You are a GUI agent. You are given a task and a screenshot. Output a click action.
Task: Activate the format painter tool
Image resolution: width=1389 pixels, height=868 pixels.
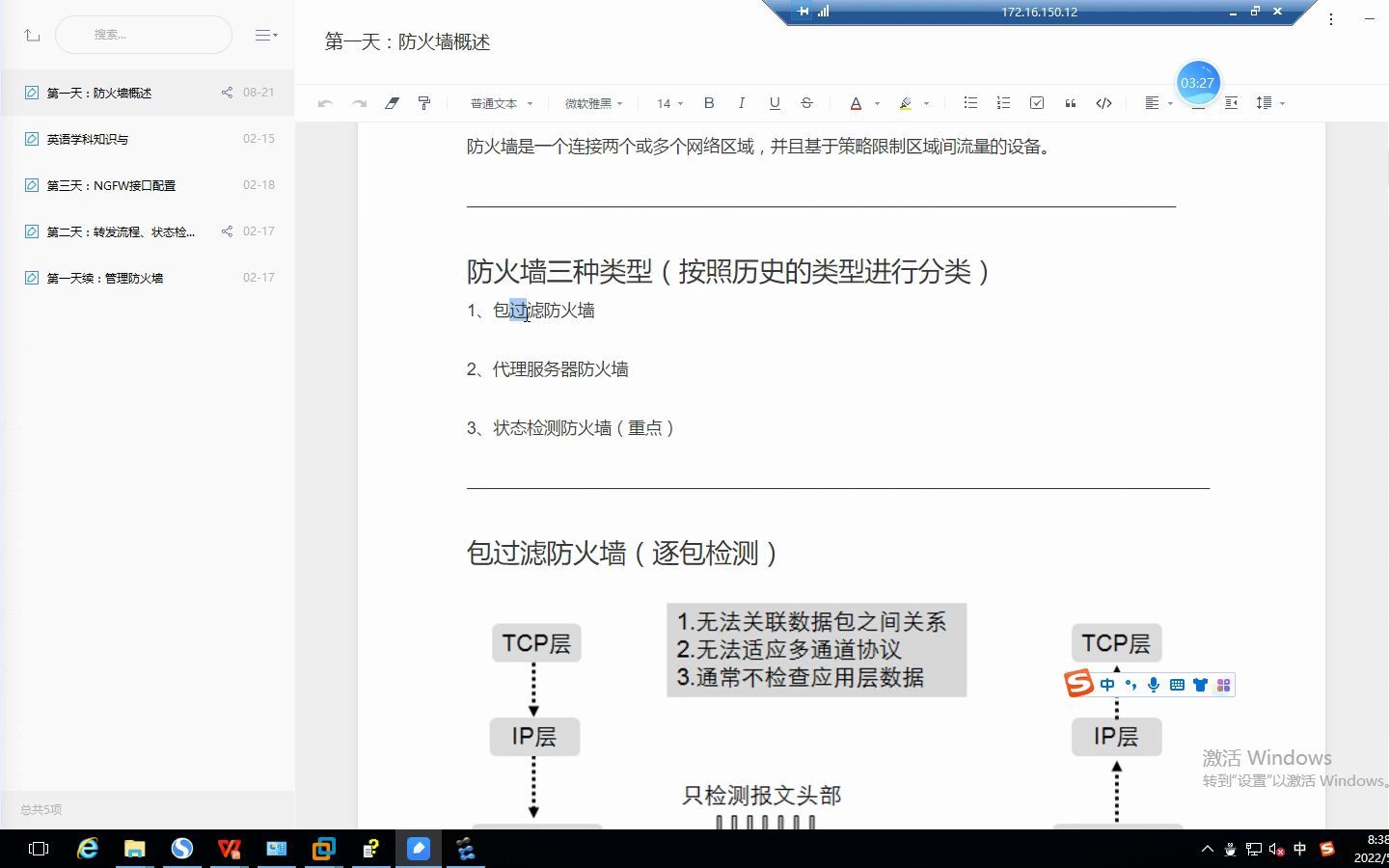pyautogui.click(x=424, y=103)
